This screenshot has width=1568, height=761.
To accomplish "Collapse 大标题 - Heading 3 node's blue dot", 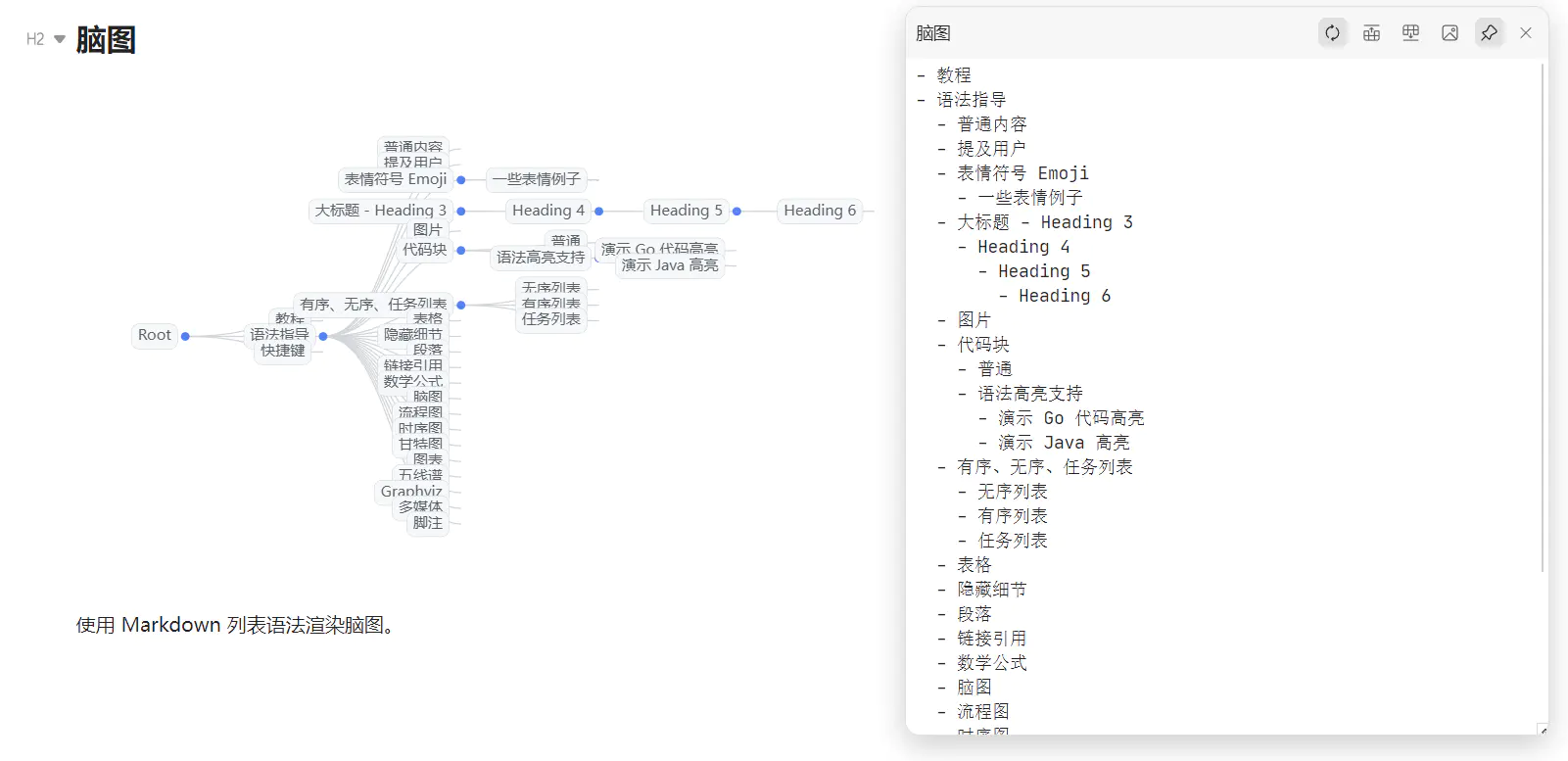I will pyautogui.click(x=461, y=212).
